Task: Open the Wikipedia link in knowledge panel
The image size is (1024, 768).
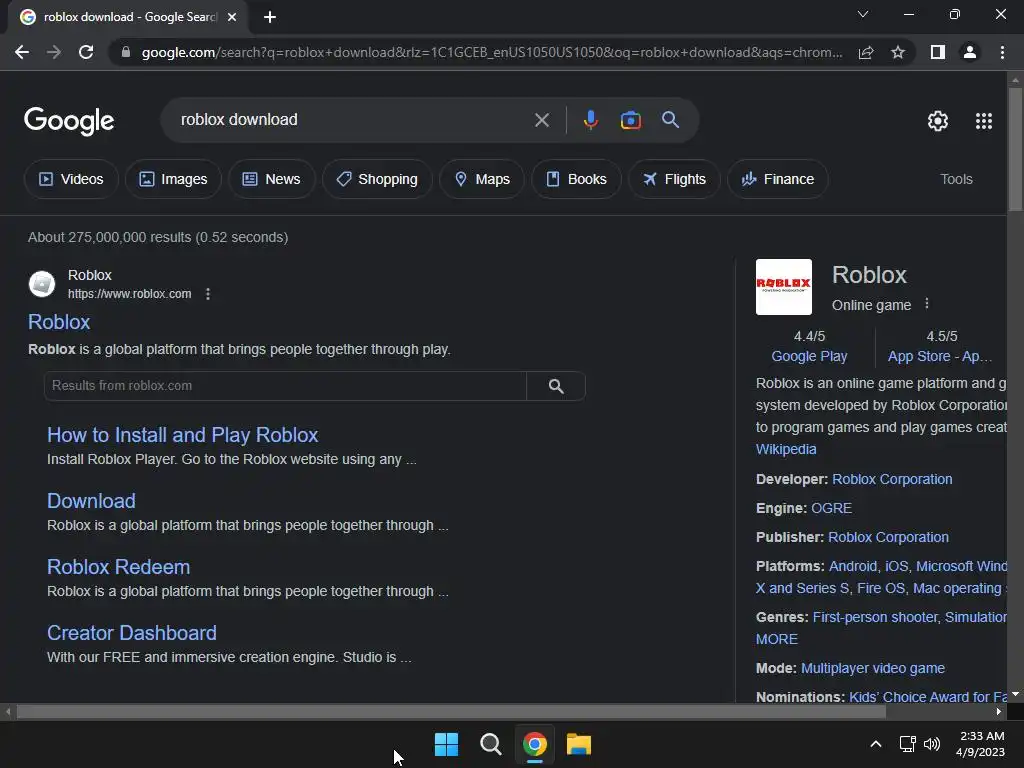Action: pos(786,449)
